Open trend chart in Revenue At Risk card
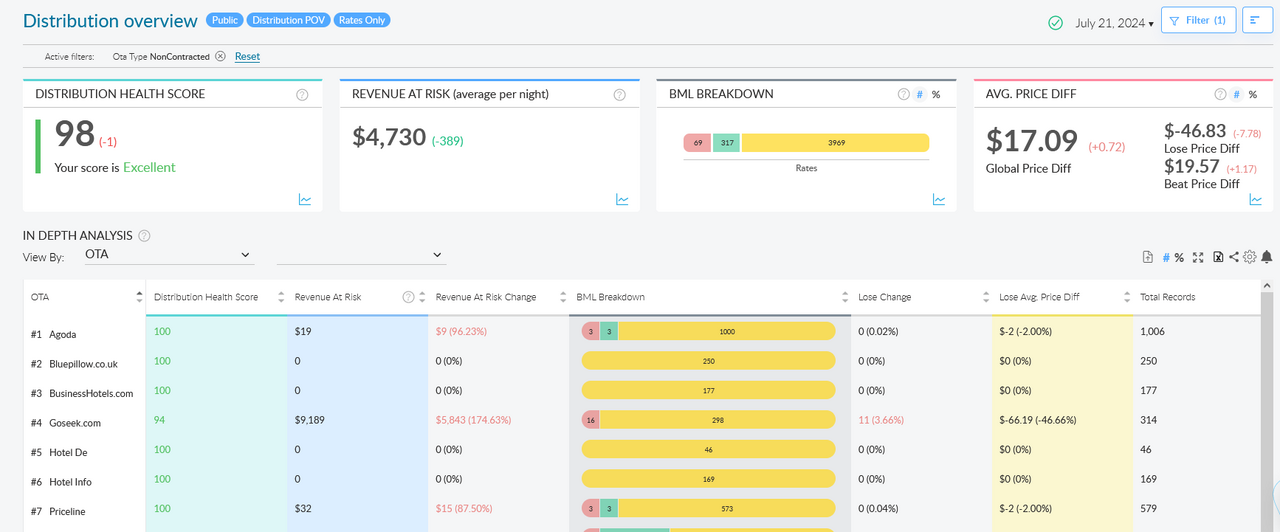1280x532 pixels. click(x=622, y=200)
